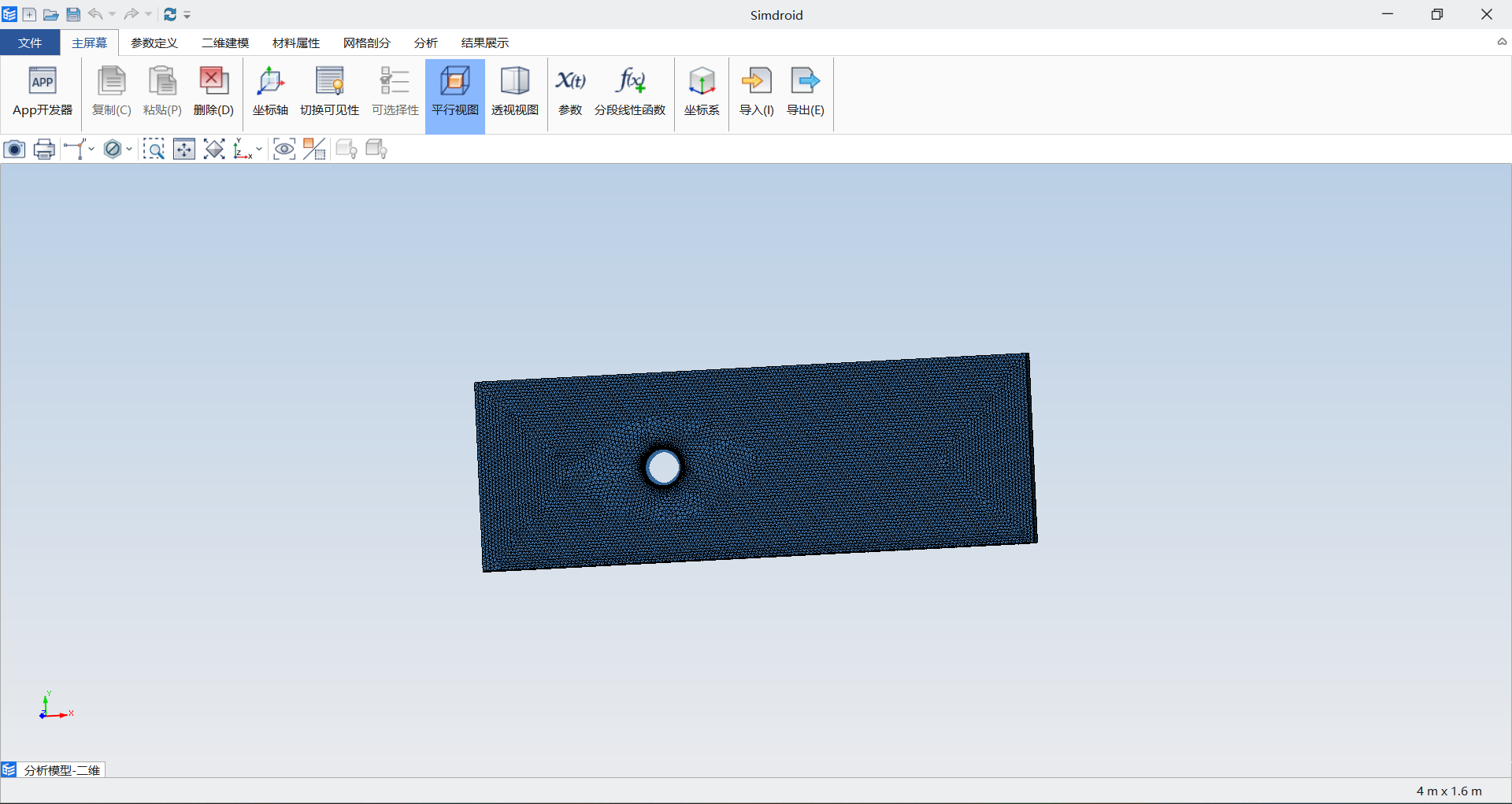
Task: Switch to the 参数定义 ribbon tab
Action: tap(154, 43)
